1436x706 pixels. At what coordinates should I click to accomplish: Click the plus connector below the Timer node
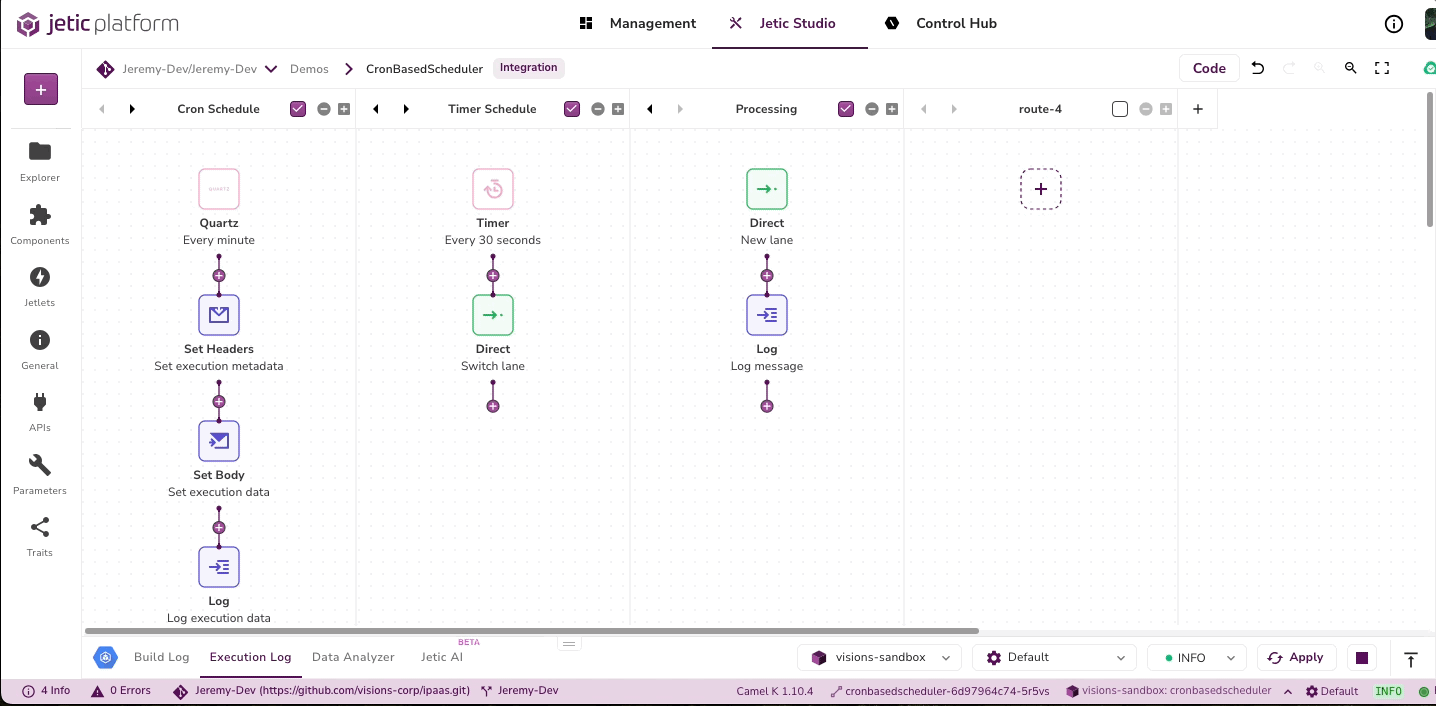coord(493,275)
